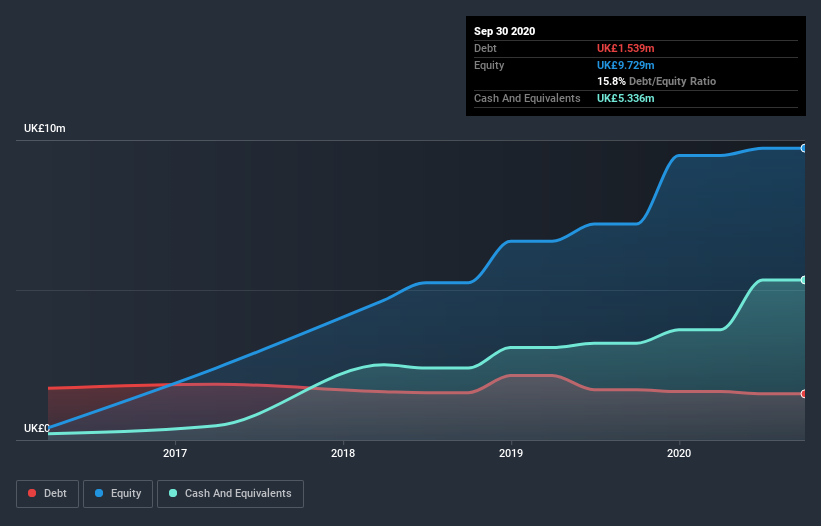The height and width of the screenshot is (526, 821).
Task: Click the Cash endpoint marker at Sep 2020
Action: point(804,281)
